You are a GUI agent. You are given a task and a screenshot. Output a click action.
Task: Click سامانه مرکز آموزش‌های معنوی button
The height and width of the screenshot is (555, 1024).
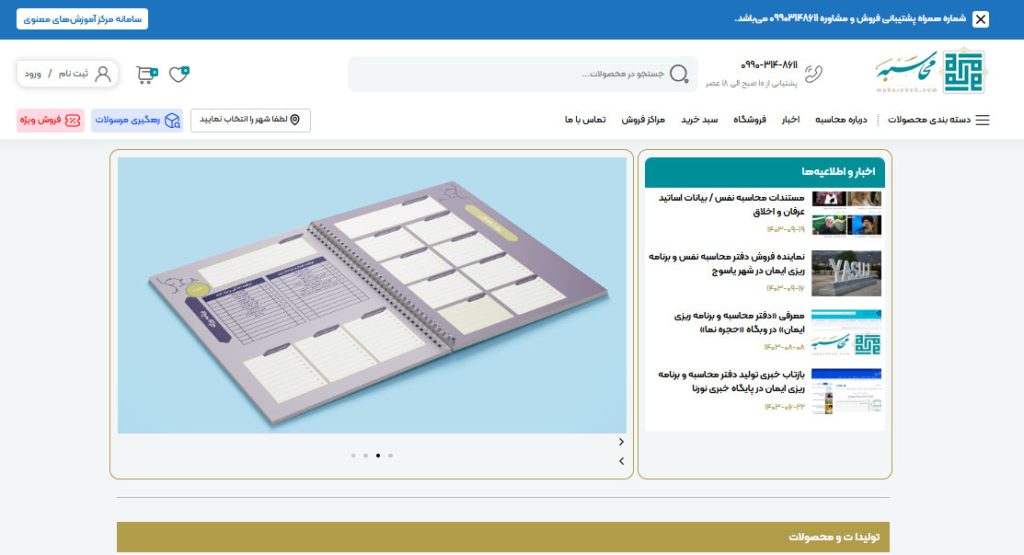tap(82, 19)
